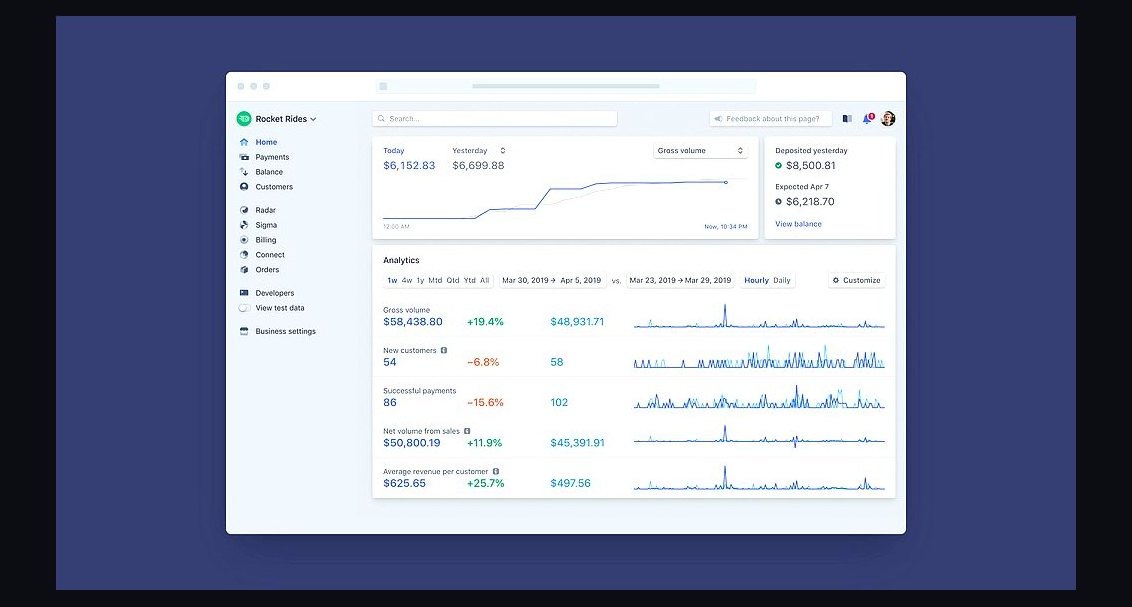
Task: Click the New customers sparkline chart
Action: point(759,357)
